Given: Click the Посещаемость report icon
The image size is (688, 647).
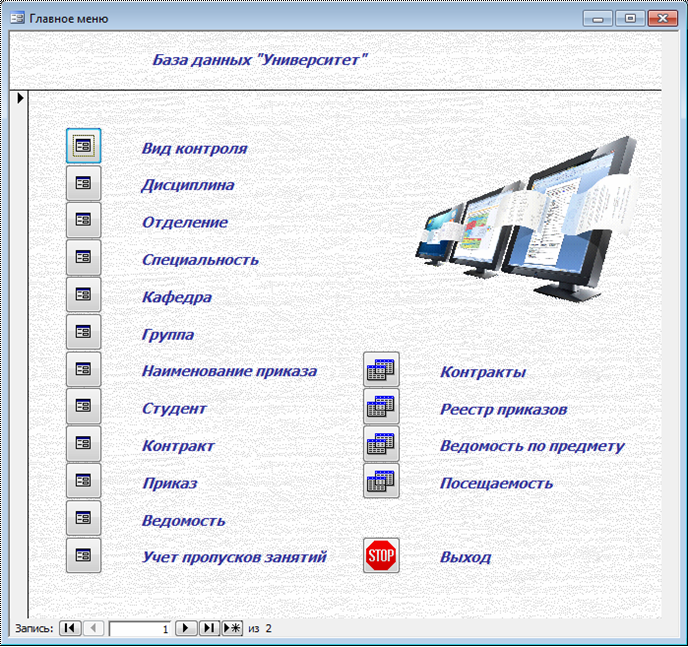Looking at the screenshot, I should point(381,481).
